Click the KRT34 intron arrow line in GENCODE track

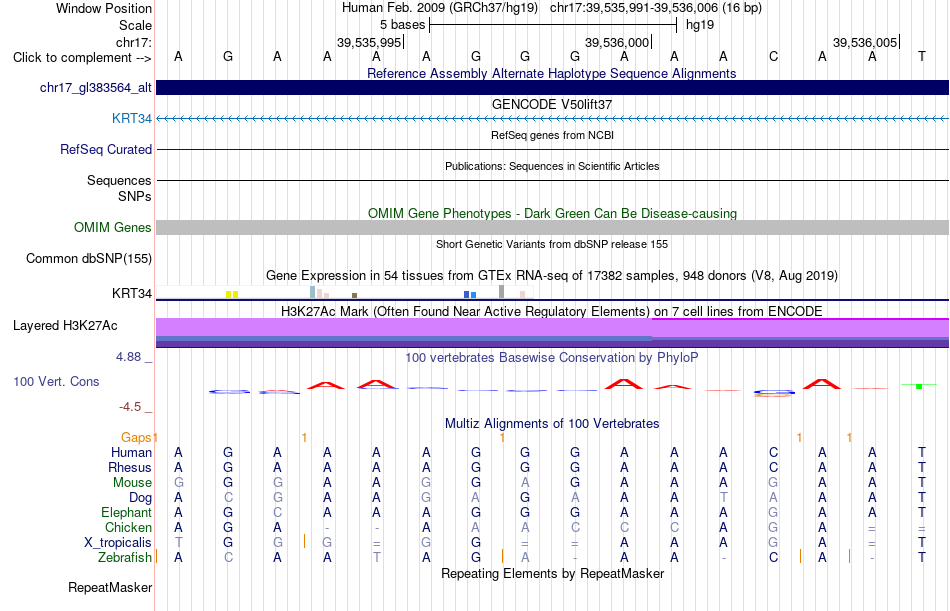click(552, 118)
